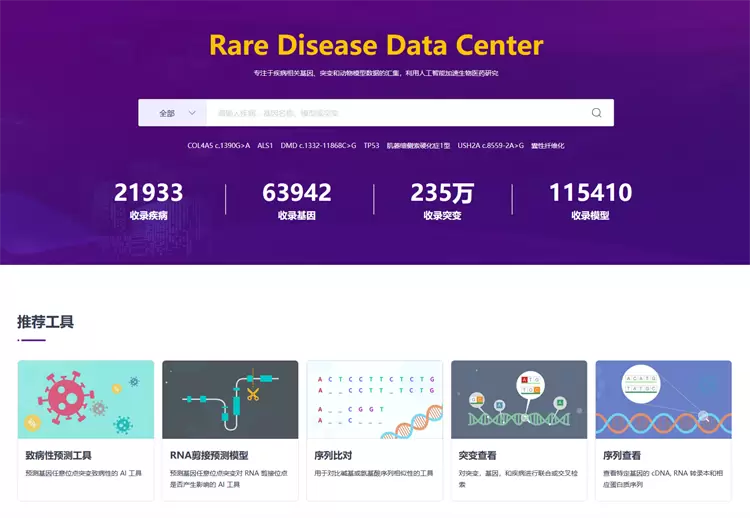Open the 突变查看 tool title
Viewport: 750px width, 518px height.
(478, 455)
